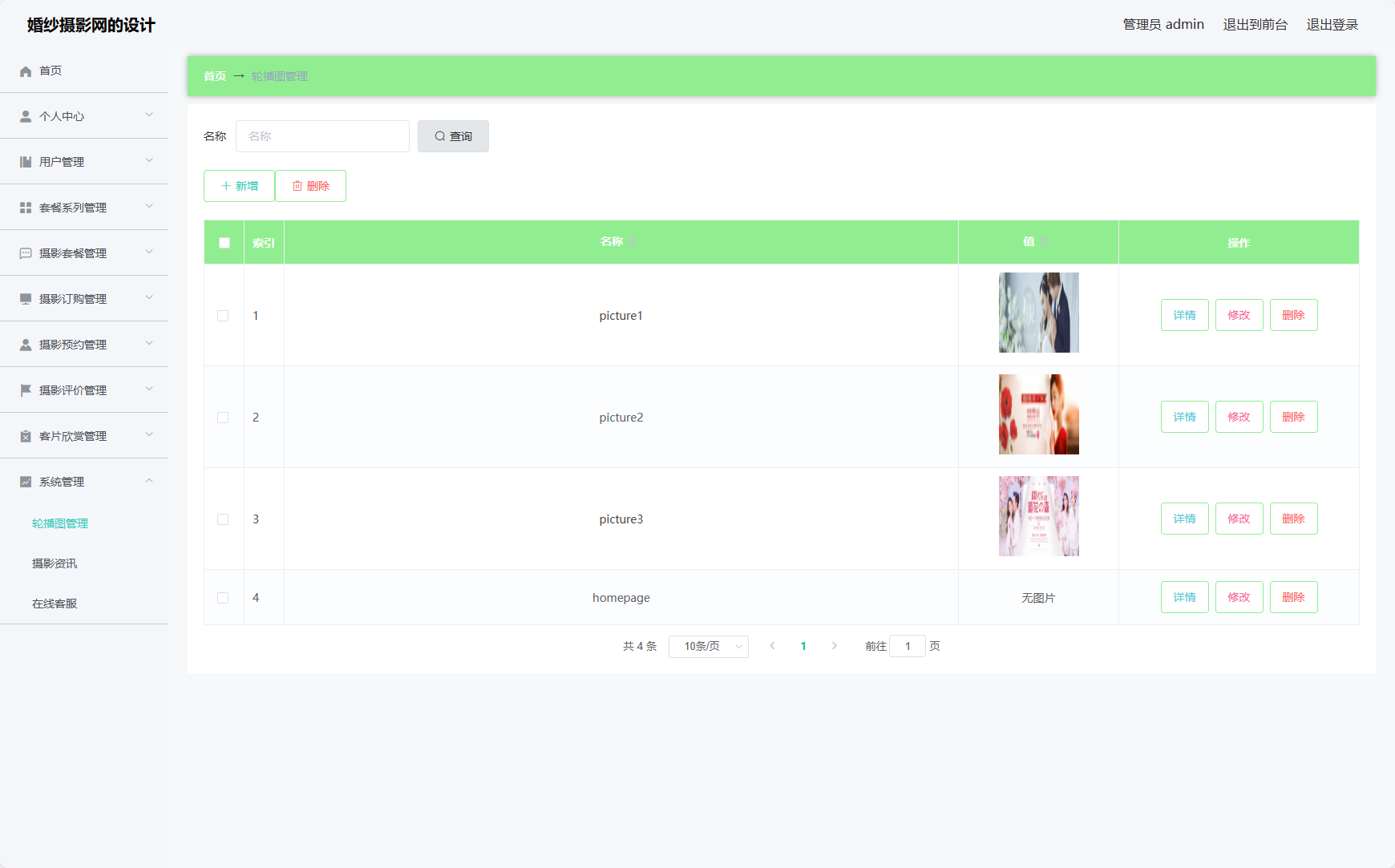Click the home icon beside 首页 in sidebar
Image resolution: width=1395 pixels, height=868 pixels.
click(x=26, y=71)
